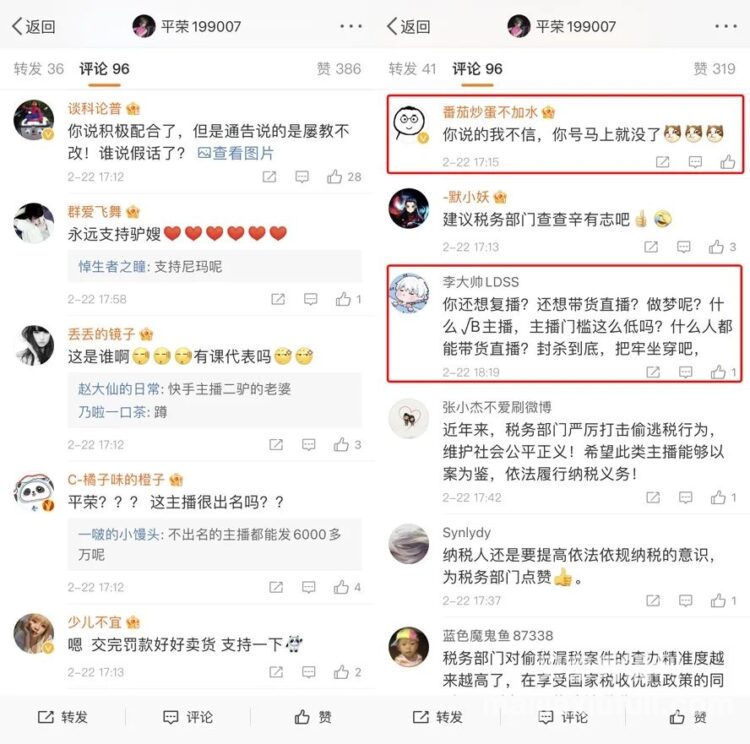The image size is (750, 744).
Task: Like the comment by 番茄炒蛋不加水
Action: (728, 162)
